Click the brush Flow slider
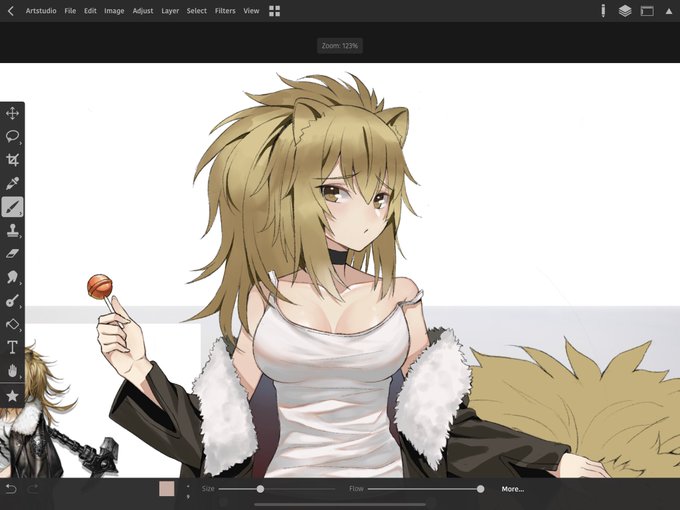This screenshot has height=510, width=680. pos(426,489)
